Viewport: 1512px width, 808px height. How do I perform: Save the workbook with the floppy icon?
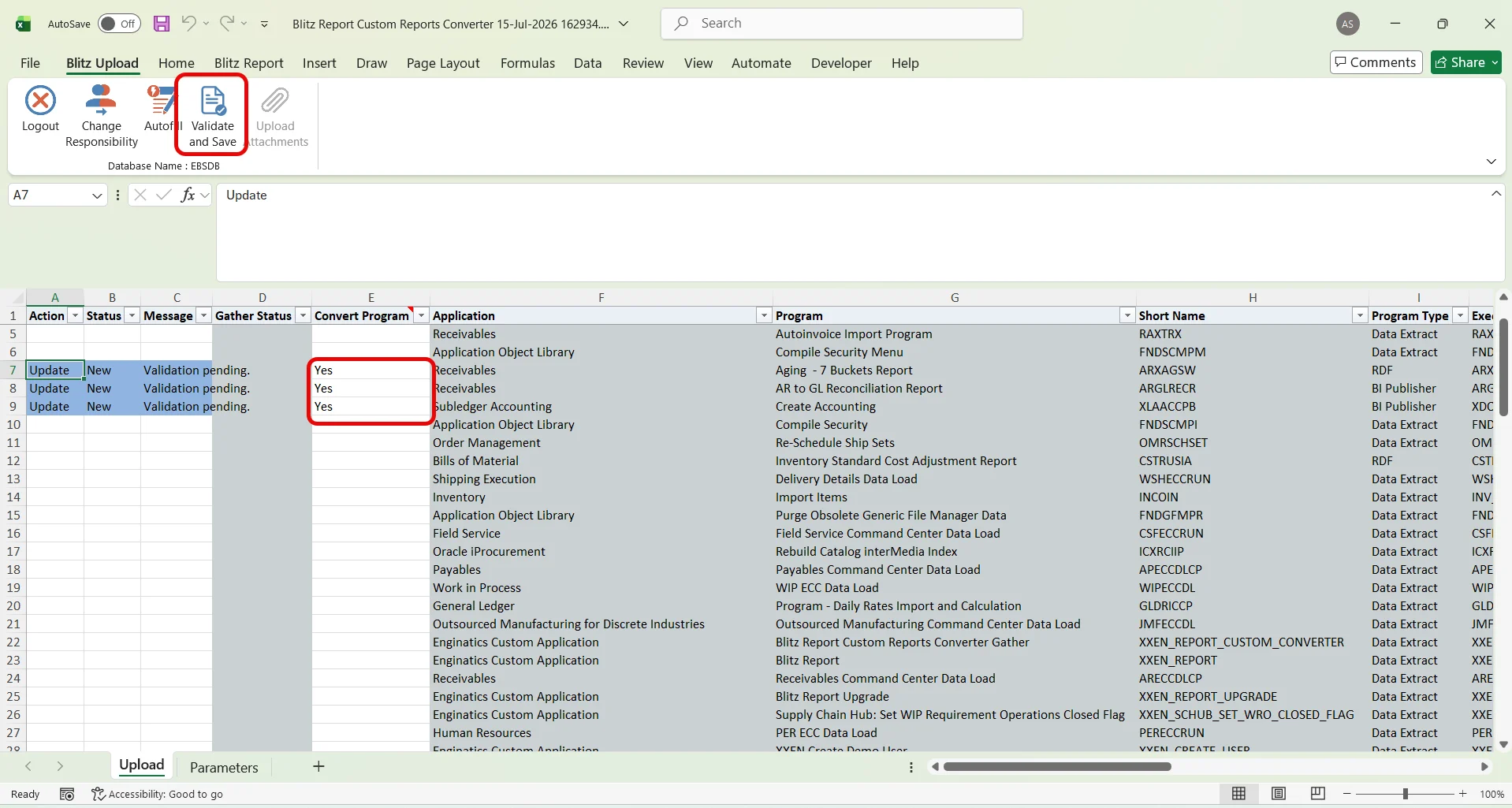tap(162, 24)
